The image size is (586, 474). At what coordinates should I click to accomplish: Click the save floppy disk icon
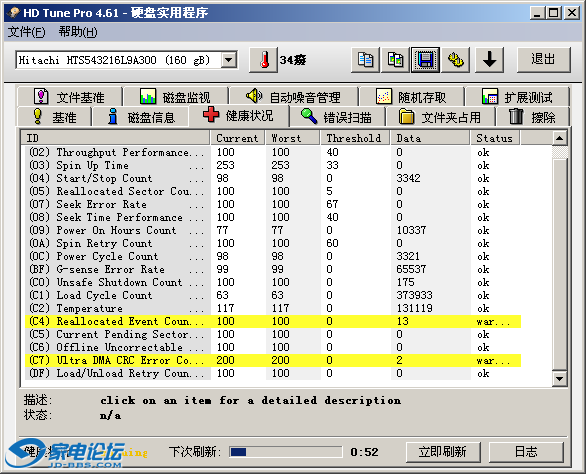425,60
